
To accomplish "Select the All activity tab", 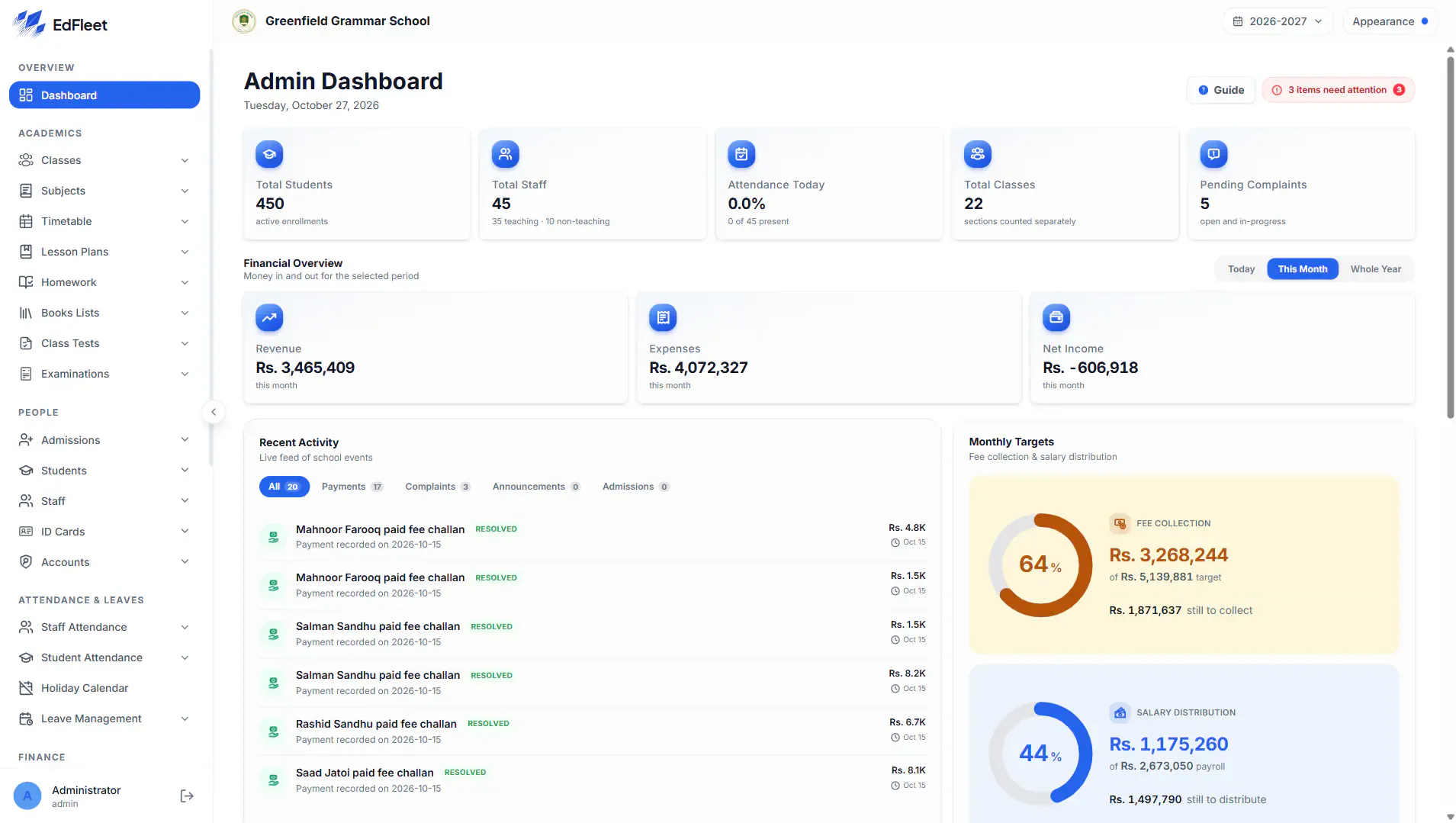I will (284, 487).
